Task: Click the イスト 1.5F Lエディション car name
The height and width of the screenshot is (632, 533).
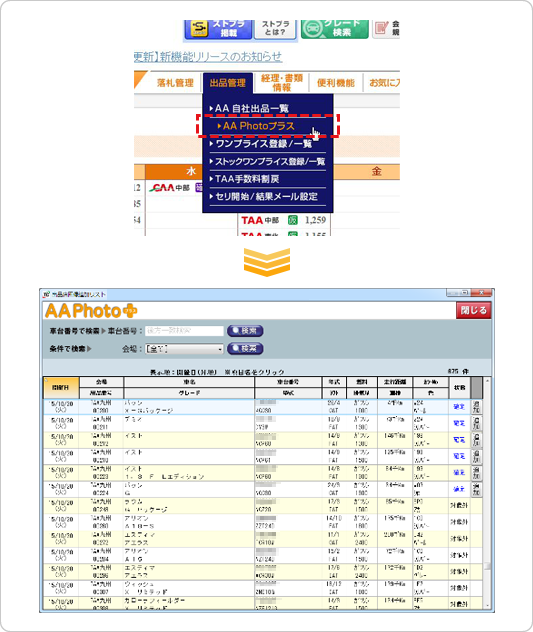Action: pos(164,476)
